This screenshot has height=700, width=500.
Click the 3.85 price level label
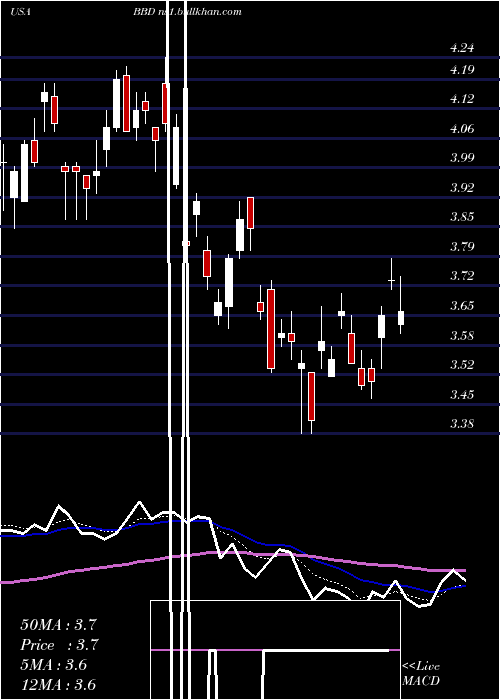pyautogui.click(x=462, y=217)
